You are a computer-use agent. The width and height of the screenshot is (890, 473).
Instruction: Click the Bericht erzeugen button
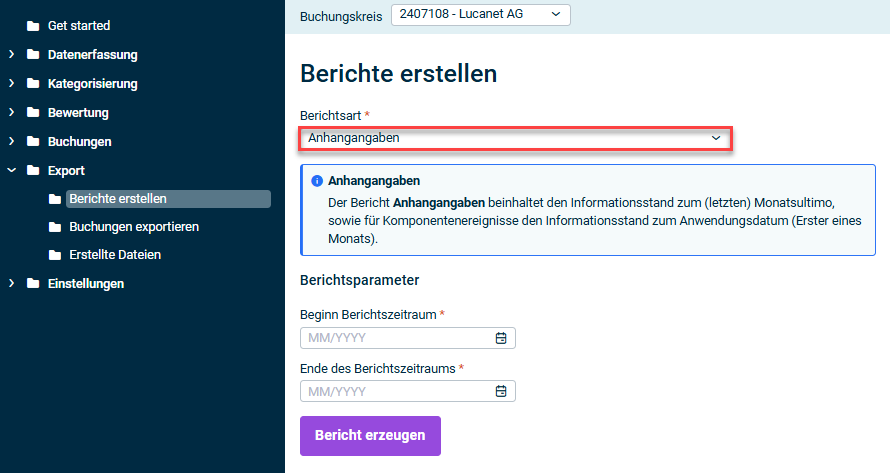370,436
